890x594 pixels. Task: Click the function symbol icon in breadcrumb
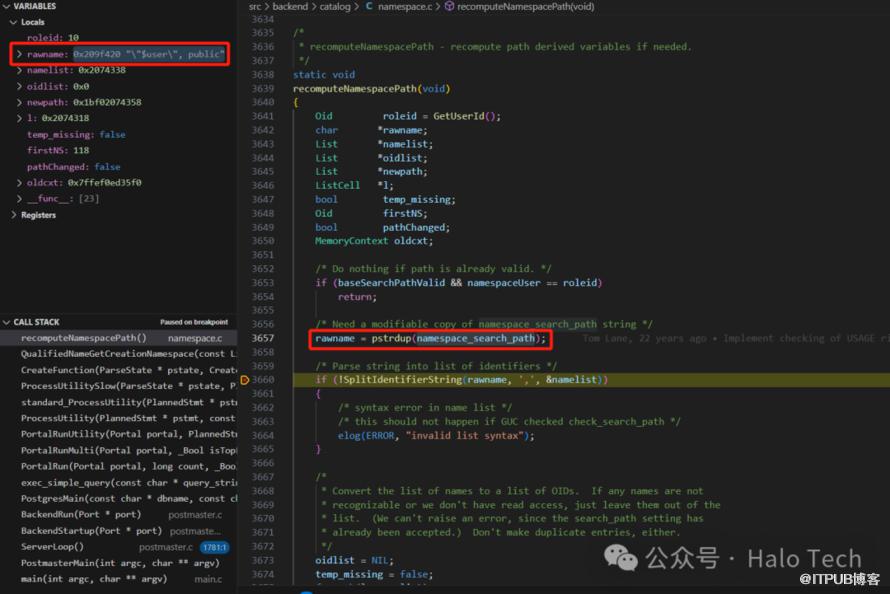point(449,6)
